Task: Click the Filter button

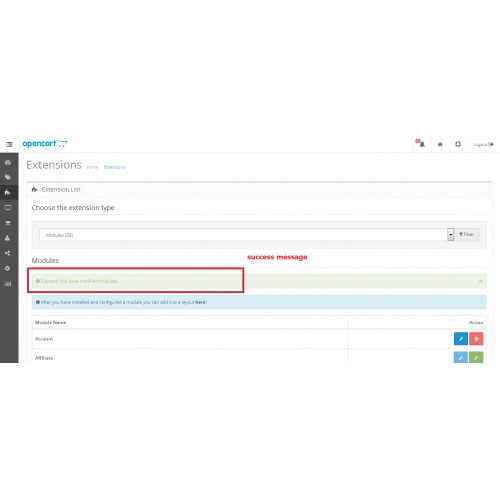Action: (467, 234)
